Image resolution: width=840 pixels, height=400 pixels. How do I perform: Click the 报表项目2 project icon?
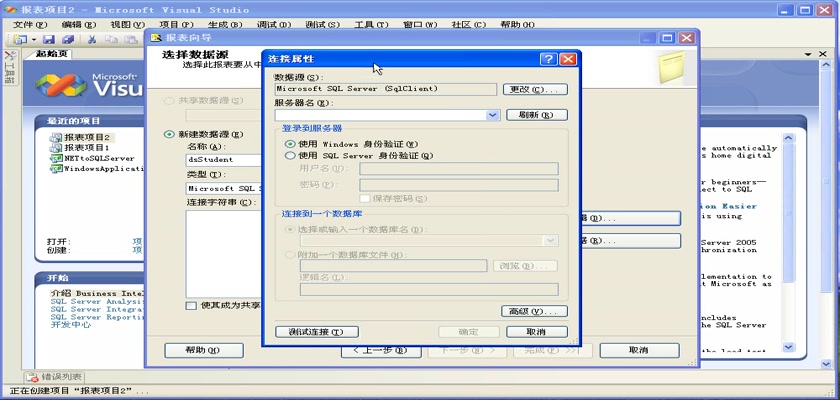pos(56,138)
